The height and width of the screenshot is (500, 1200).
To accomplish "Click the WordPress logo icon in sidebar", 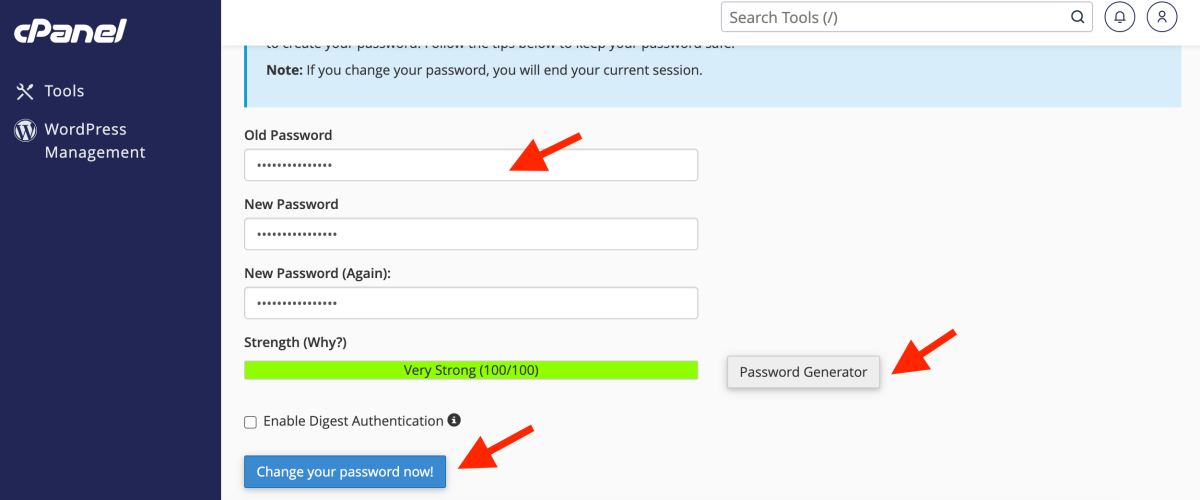I will click(x=25, y=130).
